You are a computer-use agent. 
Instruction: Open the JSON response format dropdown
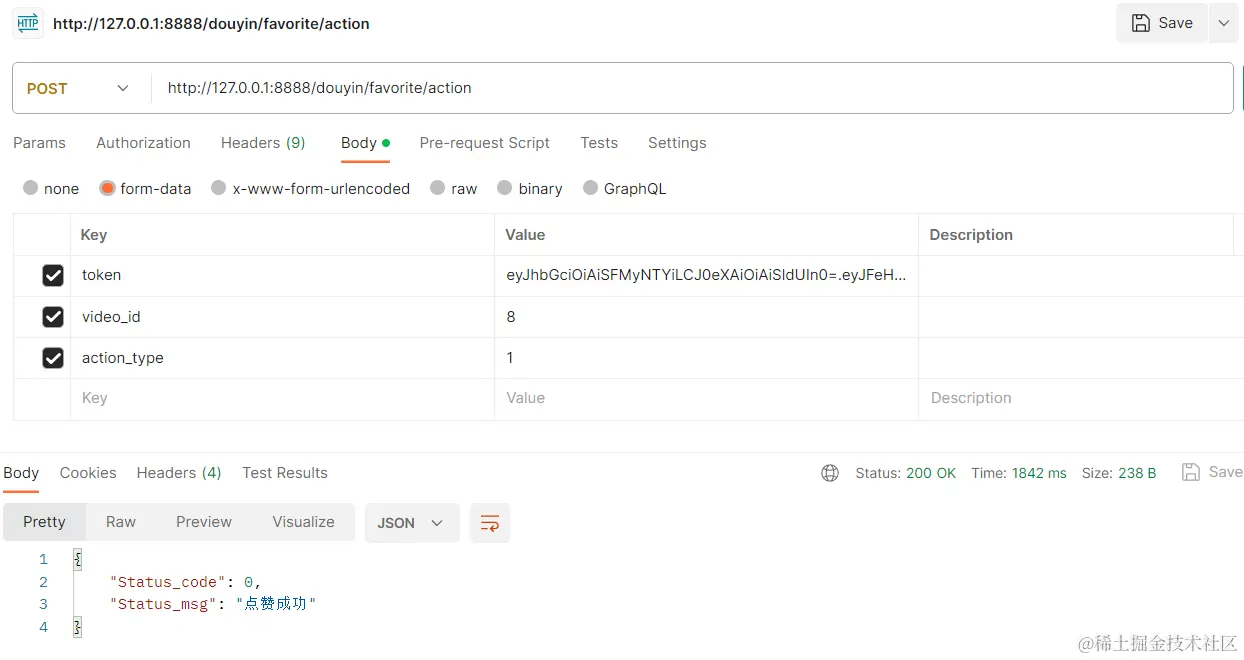411,523
